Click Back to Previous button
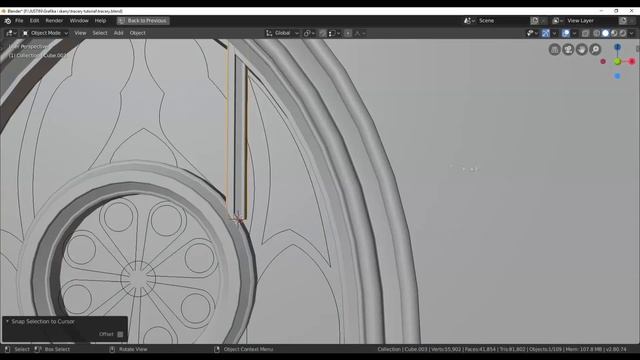The width and height of the screenshot is (640, 360). (x=143, y=21)
